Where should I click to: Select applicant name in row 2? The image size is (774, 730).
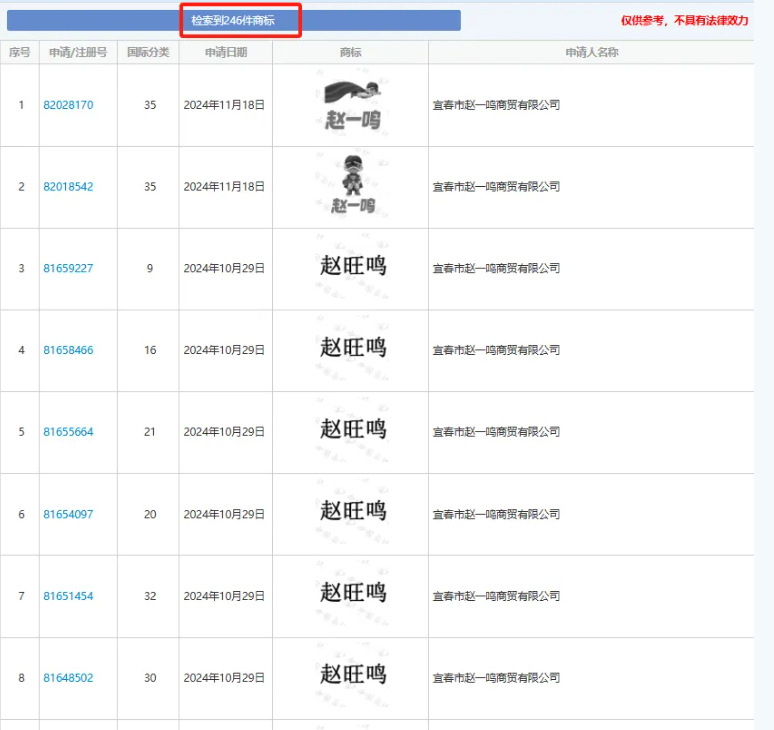[x=496, y=187]
